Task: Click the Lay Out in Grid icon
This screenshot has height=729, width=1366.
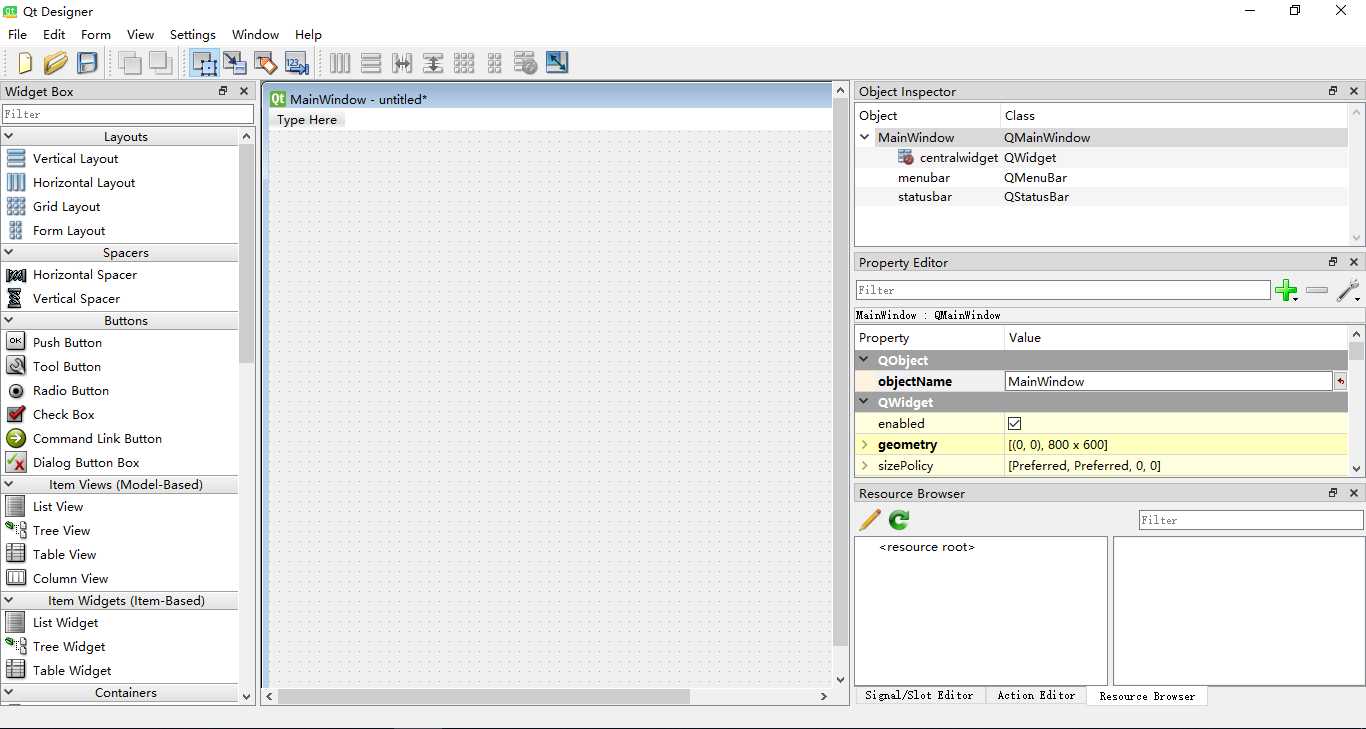Action: tap(464, 63)
